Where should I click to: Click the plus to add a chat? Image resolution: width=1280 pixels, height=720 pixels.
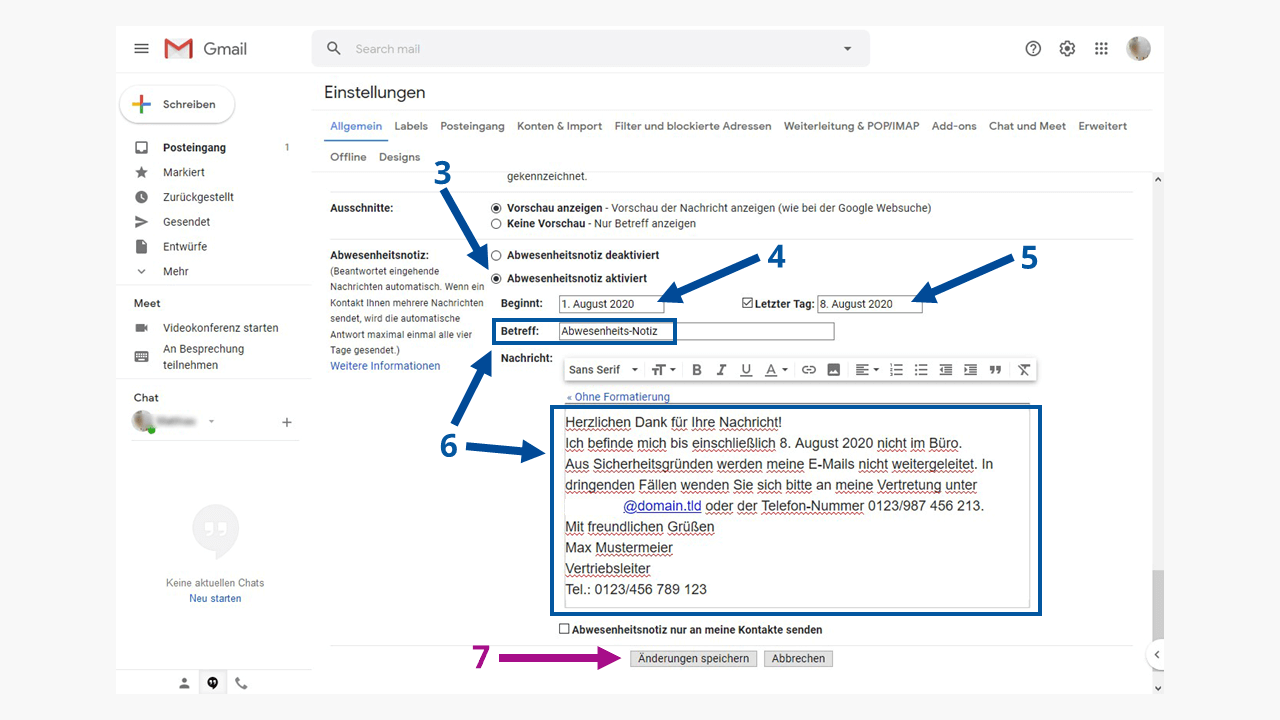[287, 423]
